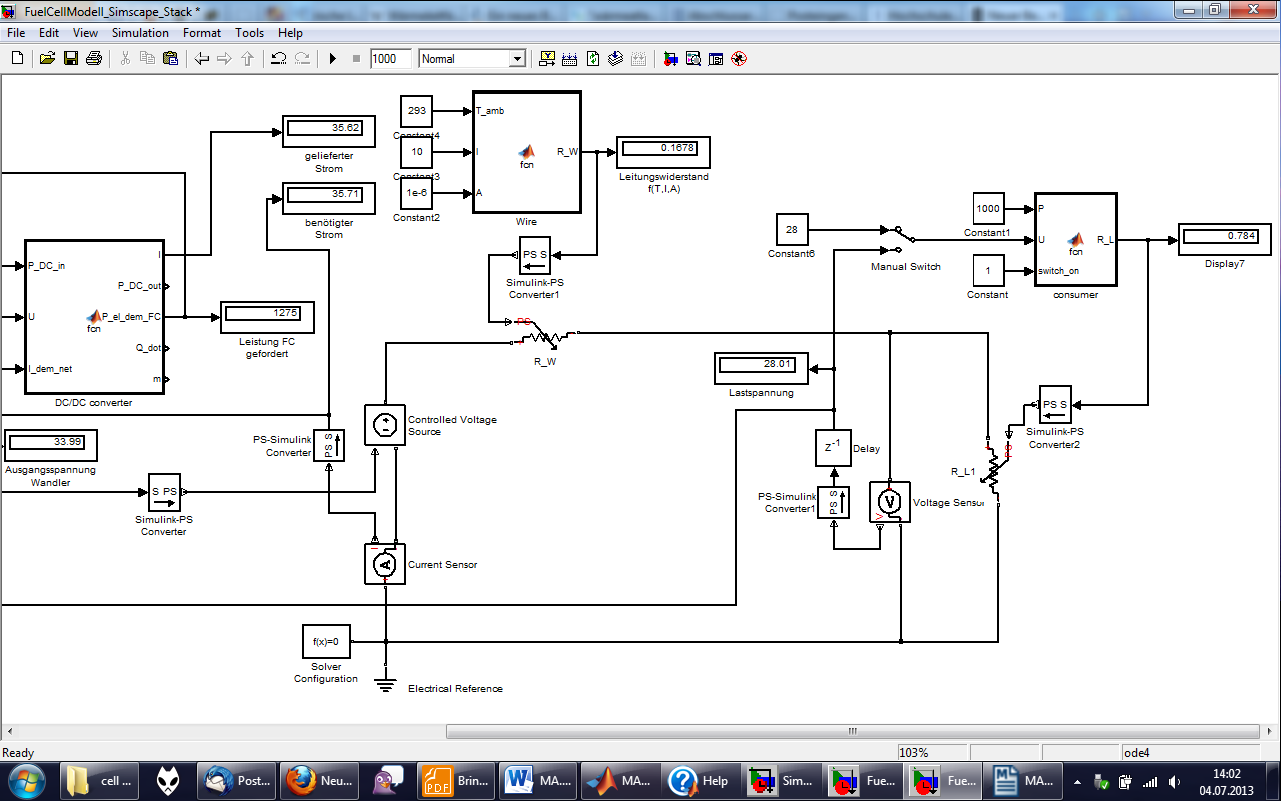1281x801 pixels.
Task: Select the Solver Configuration block
Action: point(326,642)
